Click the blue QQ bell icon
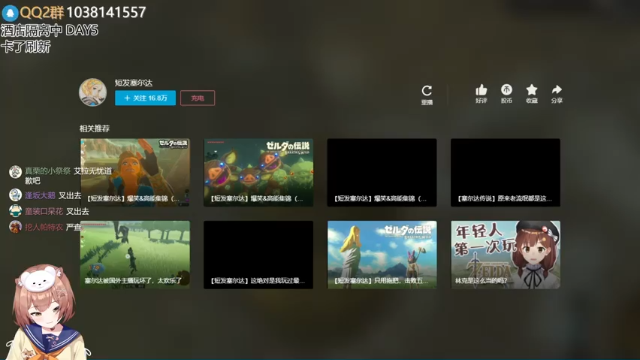Image resolution: width=640 pixels, height=360 pixels. click(x=10, y=13)
